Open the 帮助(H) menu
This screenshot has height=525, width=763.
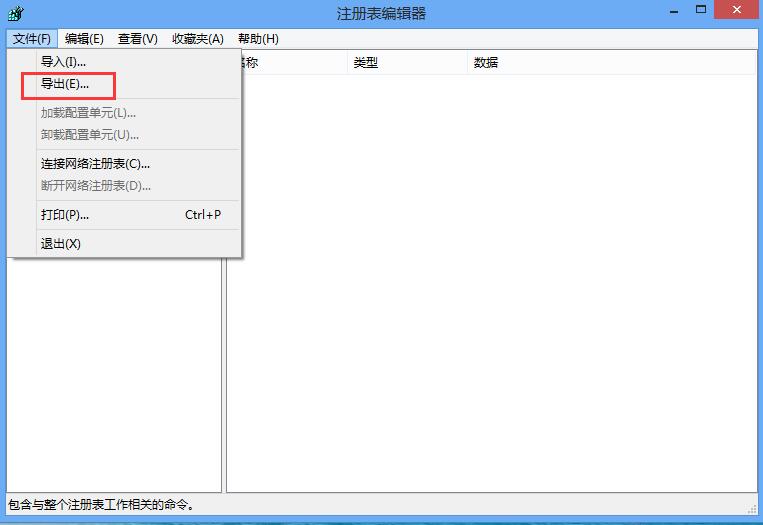(258, 39)
